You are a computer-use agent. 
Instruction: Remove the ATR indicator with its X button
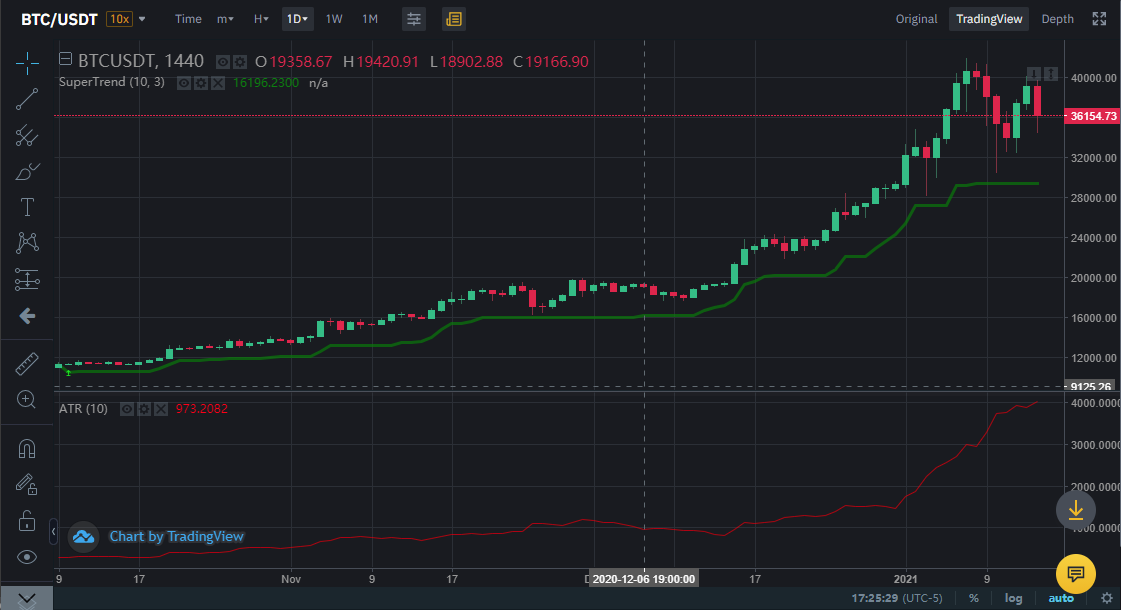point(163,408)
